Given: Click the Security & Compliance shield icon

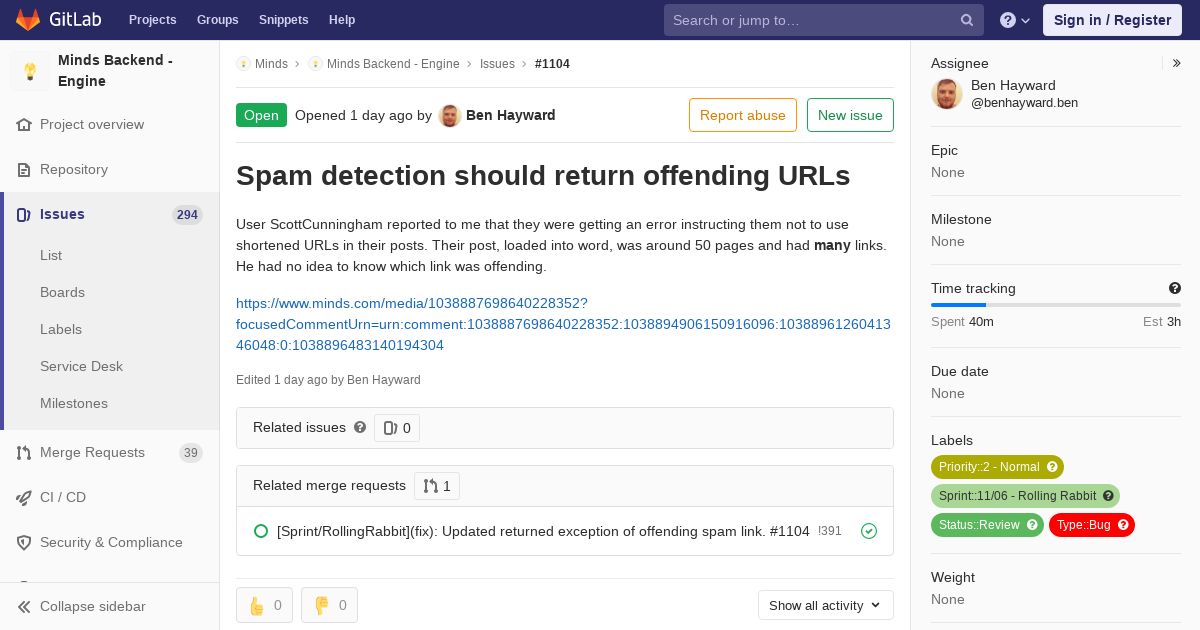Looking at the screenshot, I should (24, 543).
